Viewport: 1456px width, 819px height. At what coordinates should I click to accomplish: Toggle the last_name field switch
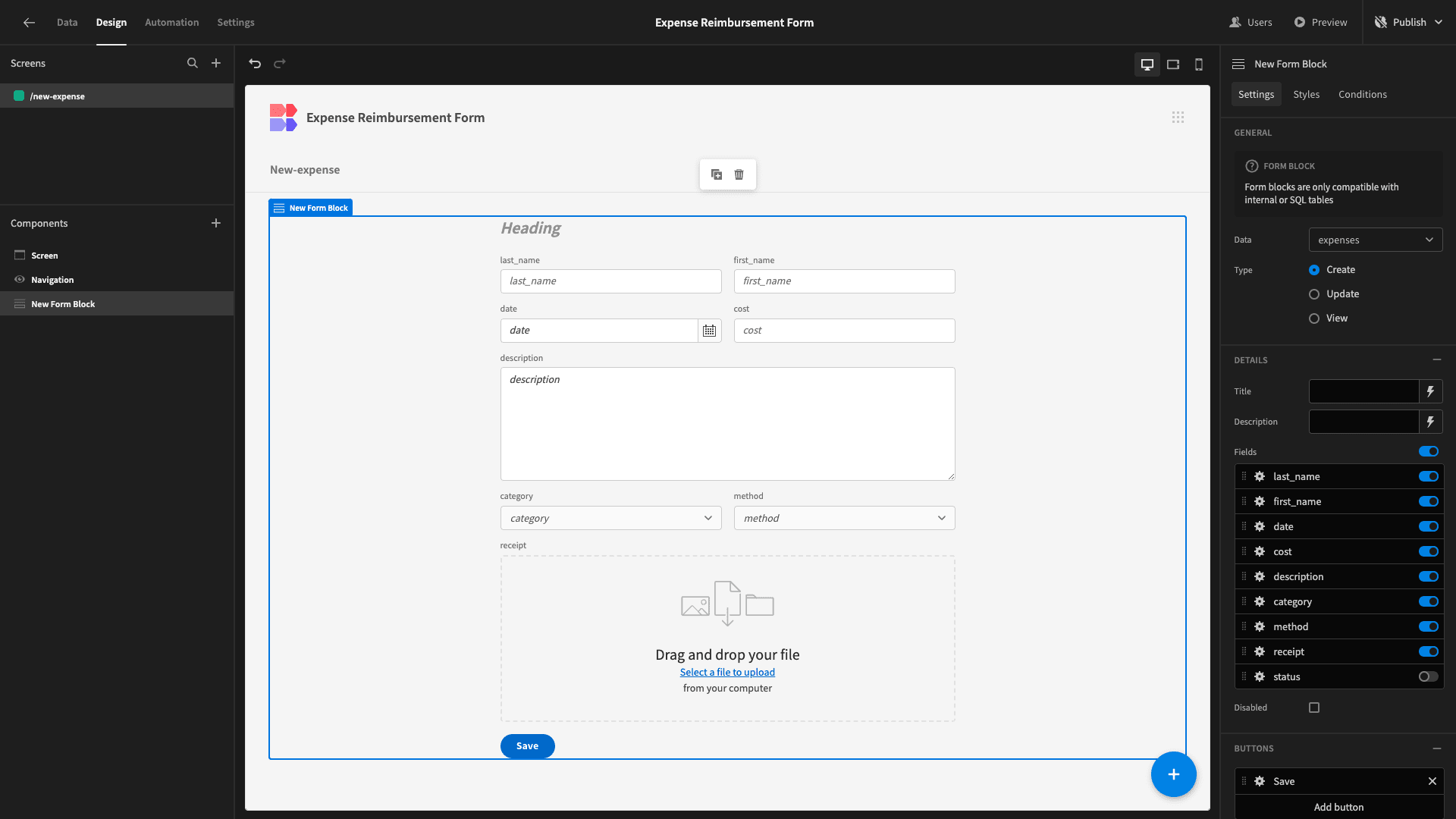tap(1429, 476)
